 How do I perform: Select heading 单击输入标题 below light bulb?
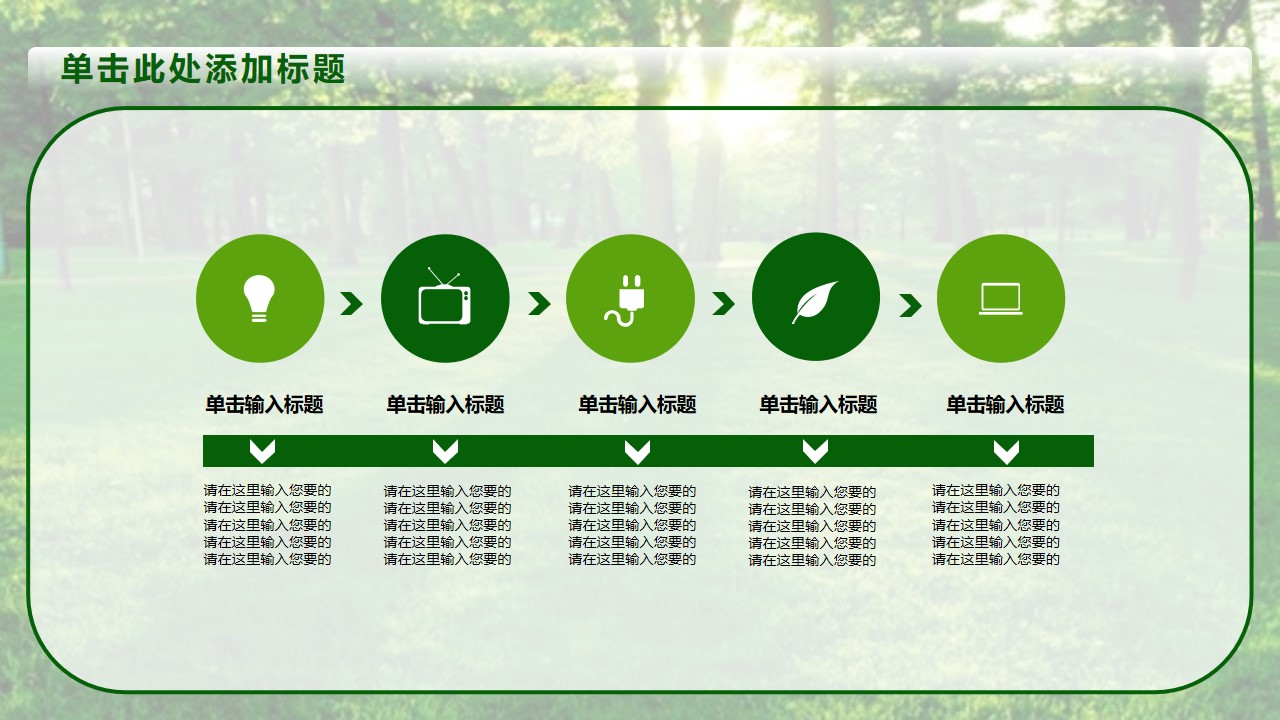(x=265, y=405)
